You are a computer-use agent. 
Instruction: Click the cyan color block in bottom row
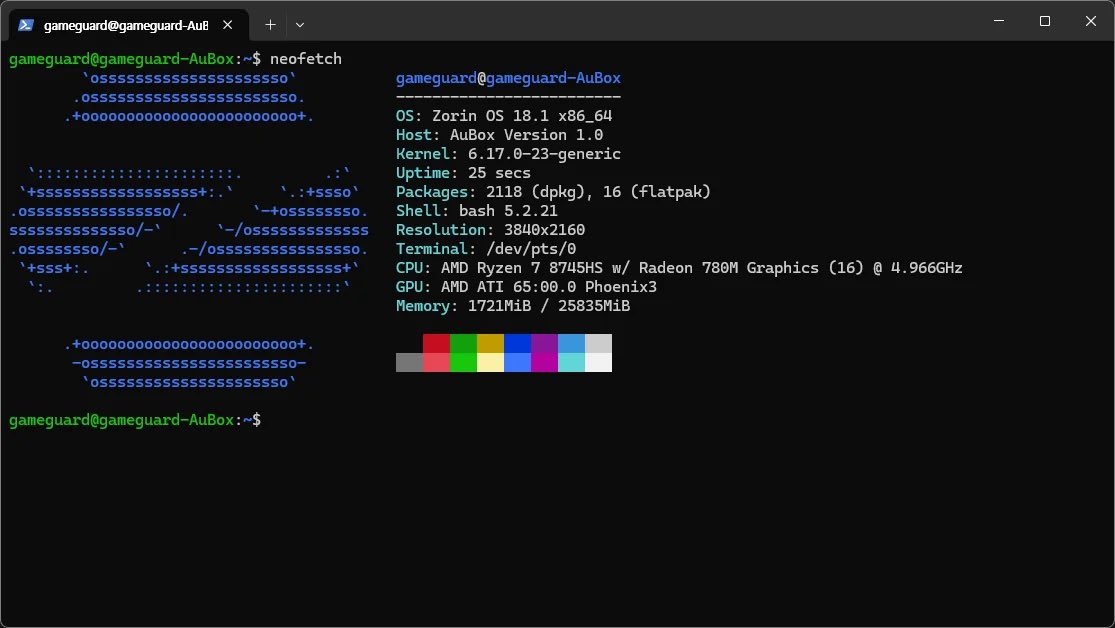[x=572, y=363]
